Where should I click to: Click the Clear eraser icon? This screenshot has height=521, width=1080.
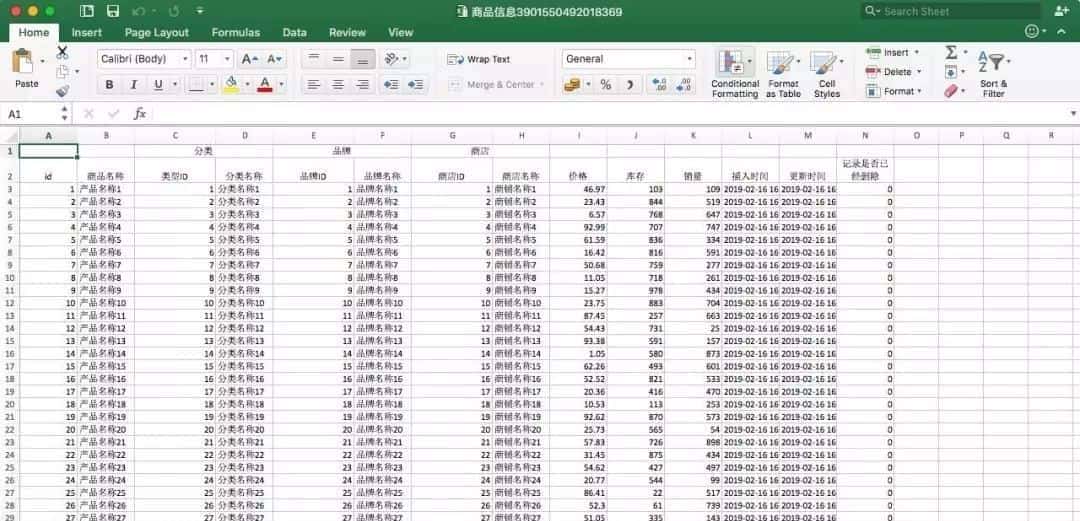coord(951,91)
